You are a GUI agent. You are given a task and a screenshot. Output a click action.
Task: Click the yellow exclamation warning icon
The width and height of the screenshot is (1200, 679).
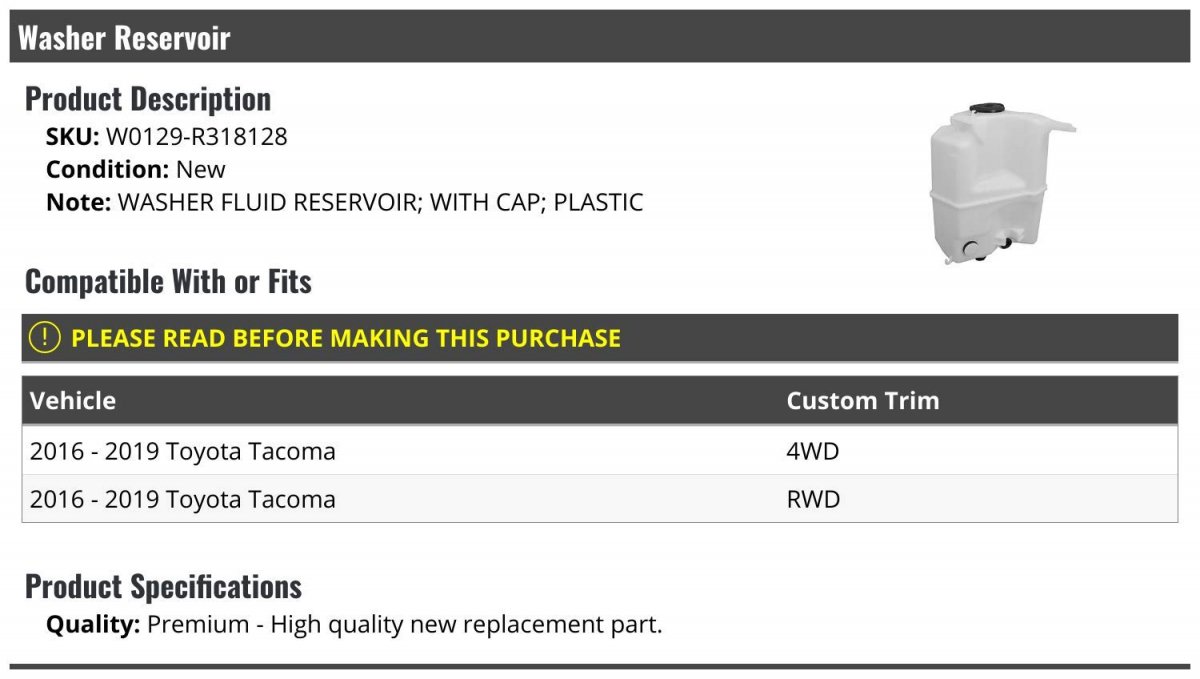[45, 338]
